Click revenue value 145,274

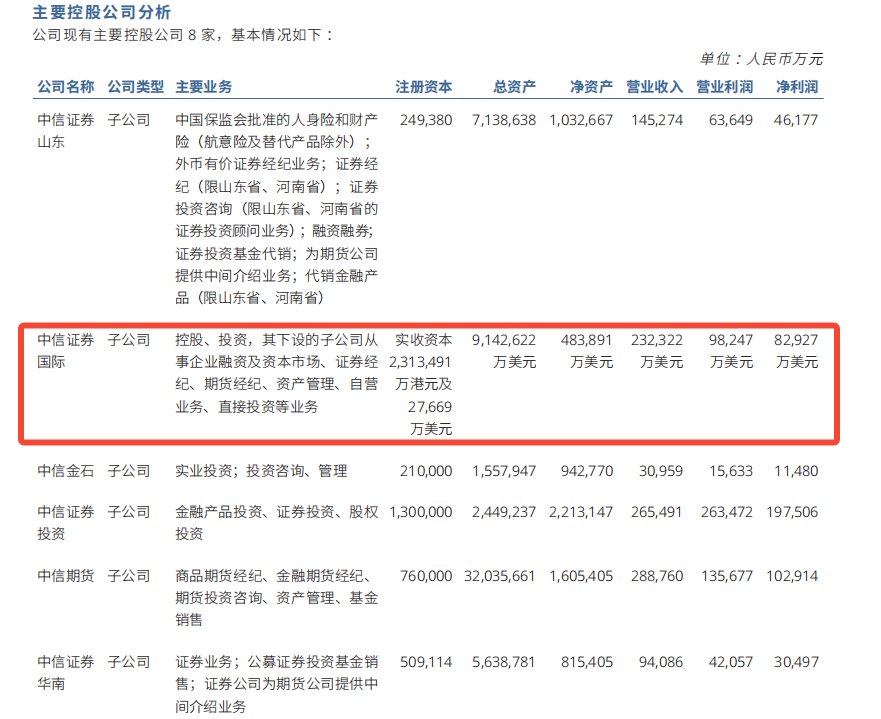[657, 120]
